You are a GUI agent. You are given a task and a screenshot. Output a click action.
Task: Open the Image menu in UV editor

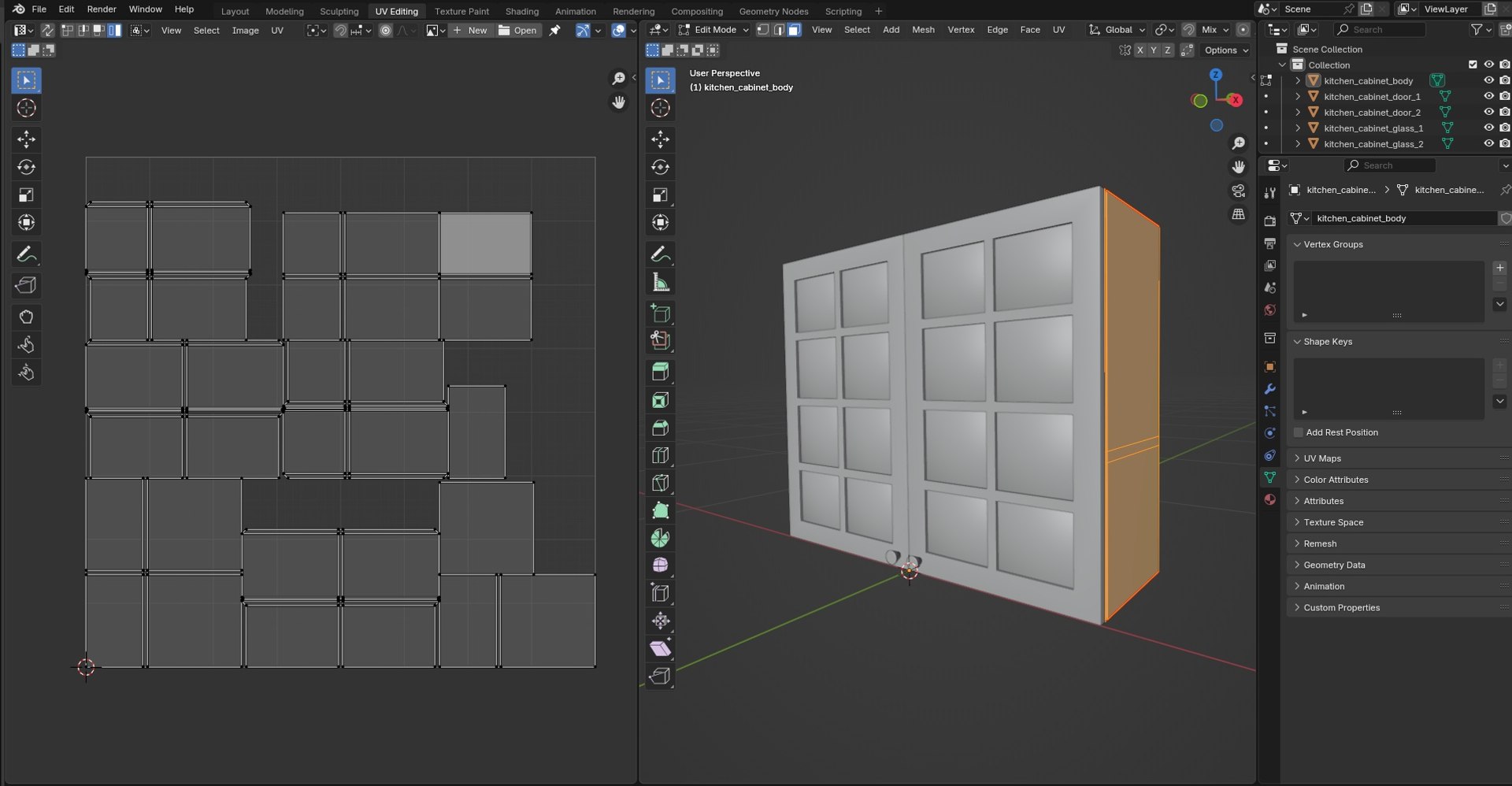pyautogui.click(x=245, y=30)
